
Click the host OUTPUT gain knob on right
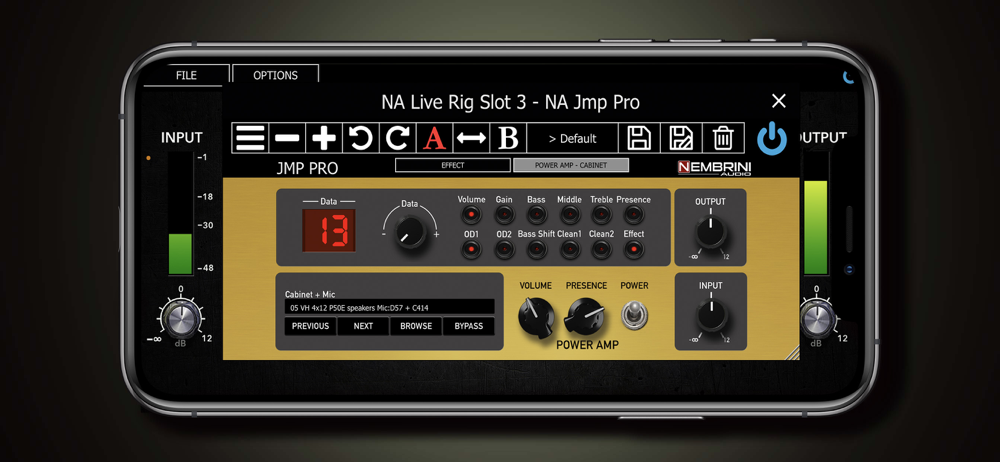click(x=816, y=318)
